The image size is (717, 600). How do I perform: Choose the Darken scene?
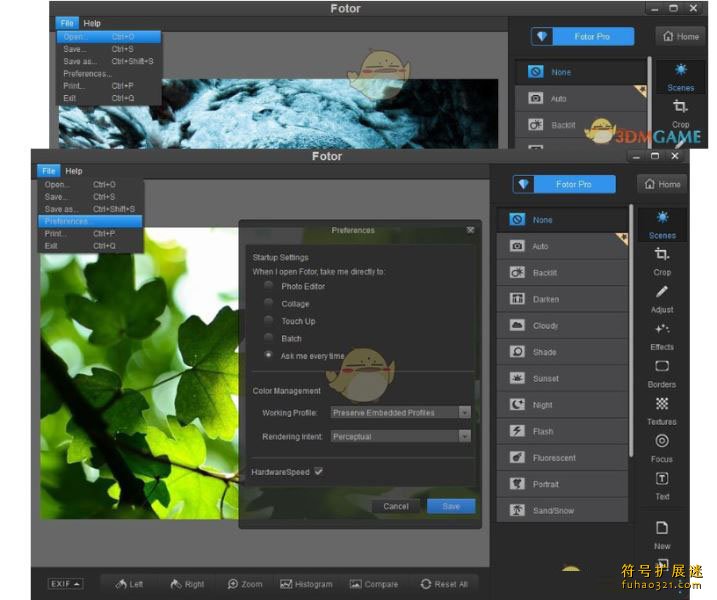click(x=562, y=299)
